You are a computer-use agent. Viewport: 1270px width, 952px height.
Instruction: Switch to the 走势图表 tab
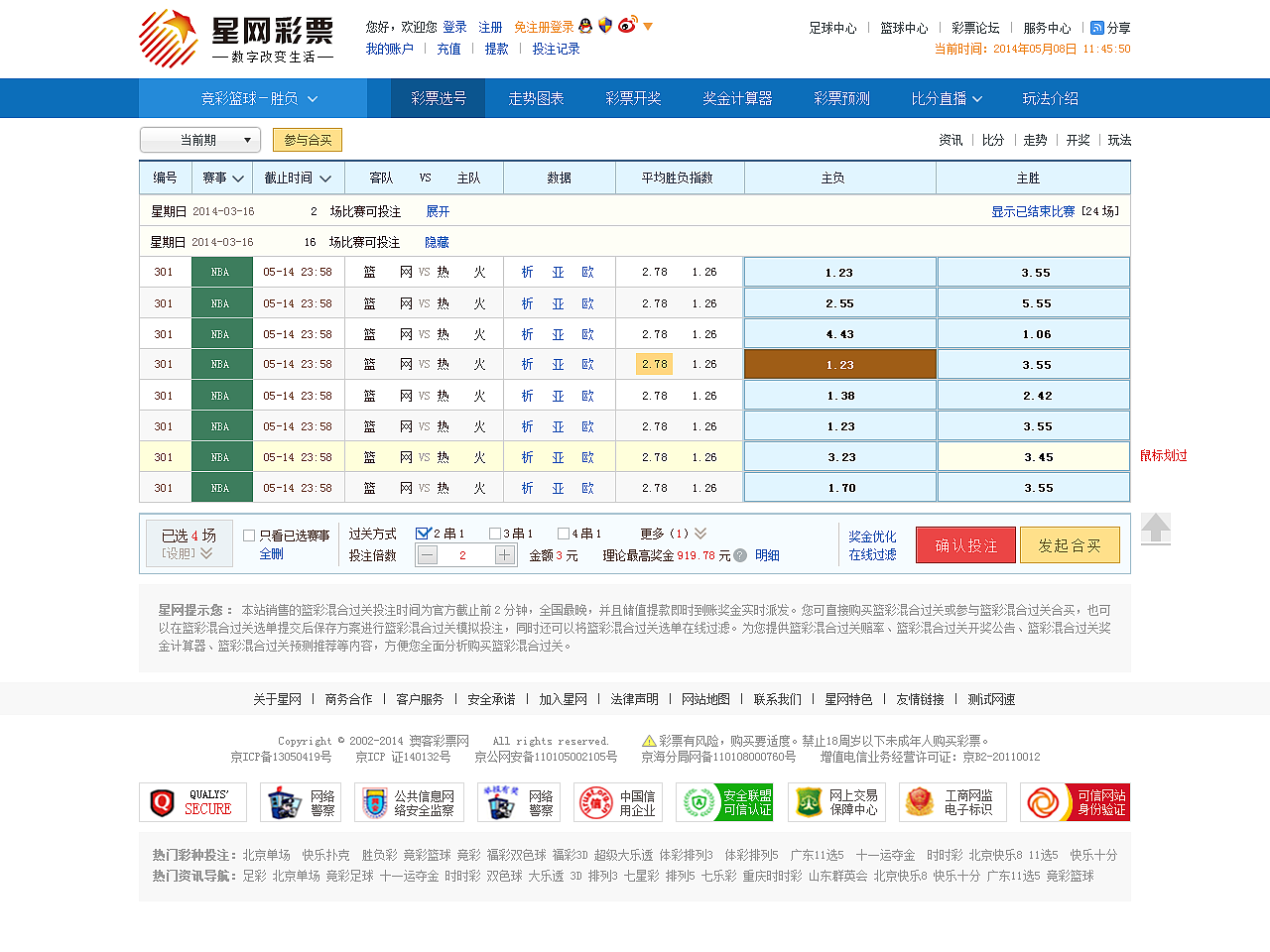534,98
